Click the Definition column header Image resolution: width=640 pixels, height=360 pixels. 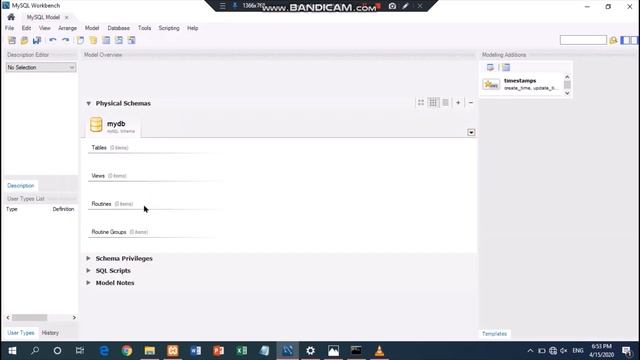pyautogui.click(x=63, y=209)
